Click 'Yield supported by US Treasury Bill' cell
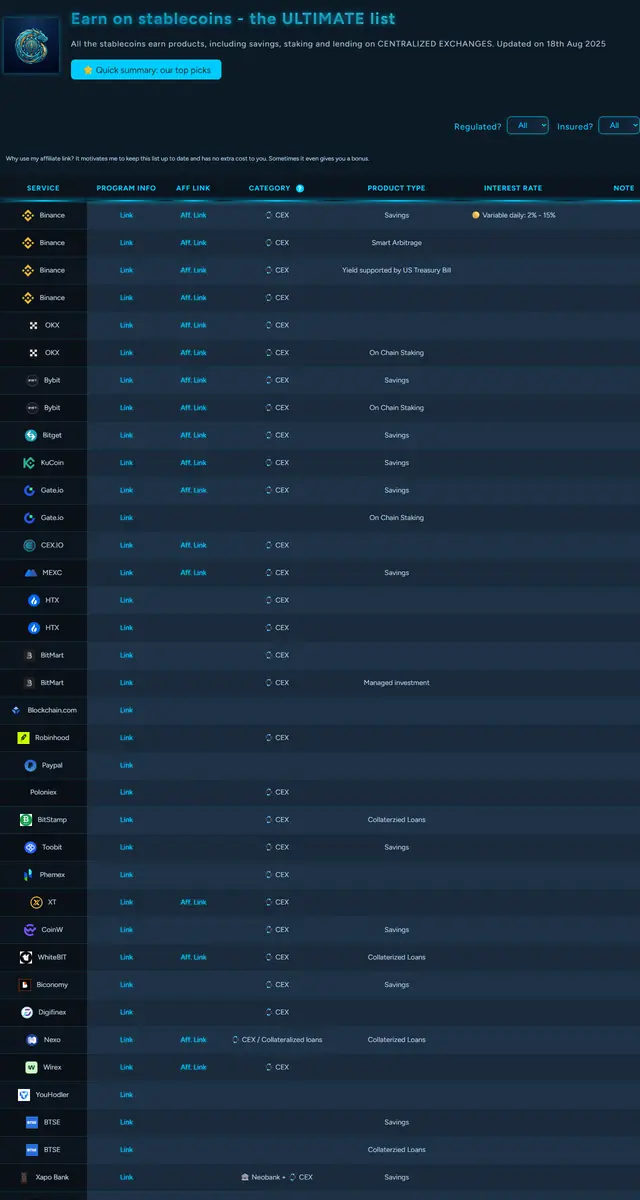Viewport: 640px width, 1200px height. pos(396,270)
